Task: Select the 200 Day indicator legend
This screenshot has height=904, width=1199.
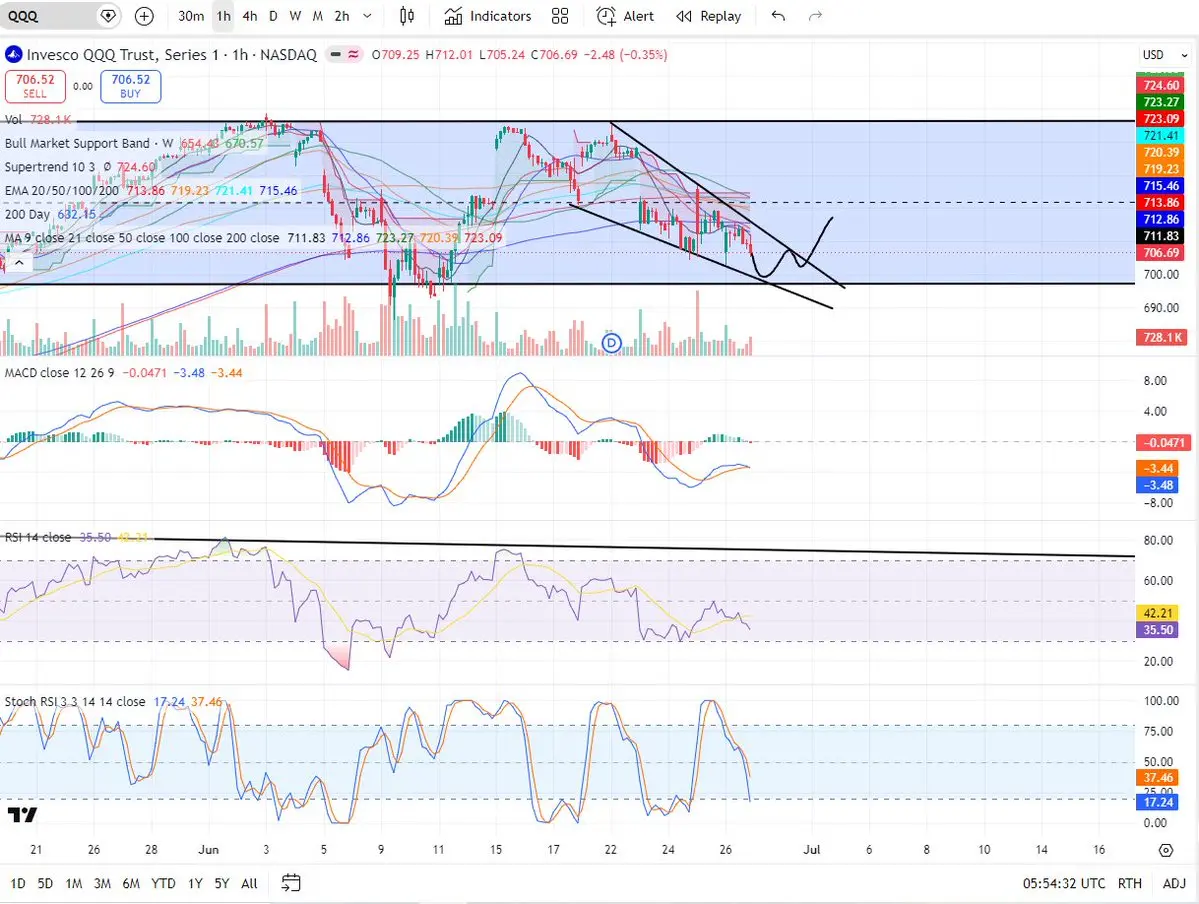Action: click(50, 214)
